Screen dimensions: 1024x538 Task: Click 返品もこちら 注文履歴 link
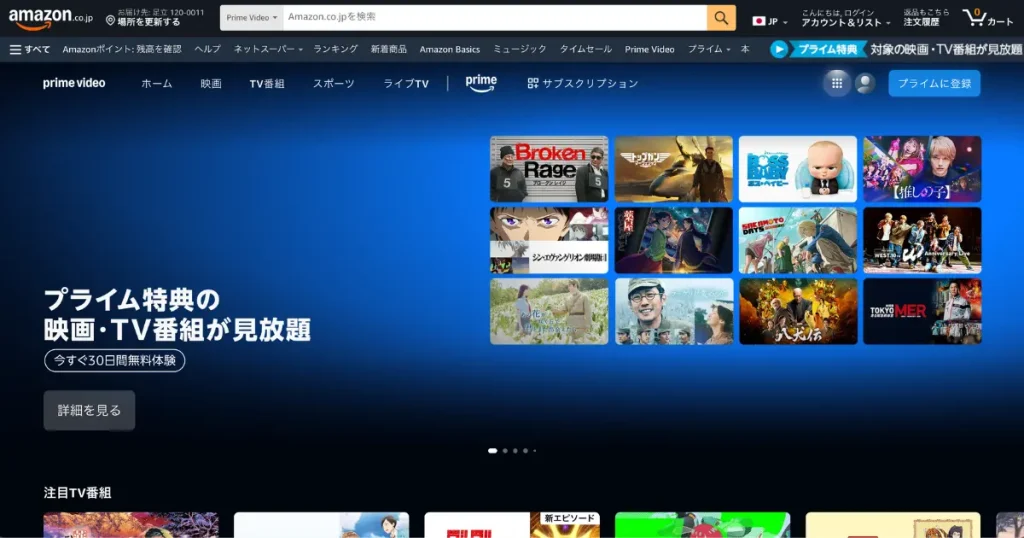tap(926, 18)
